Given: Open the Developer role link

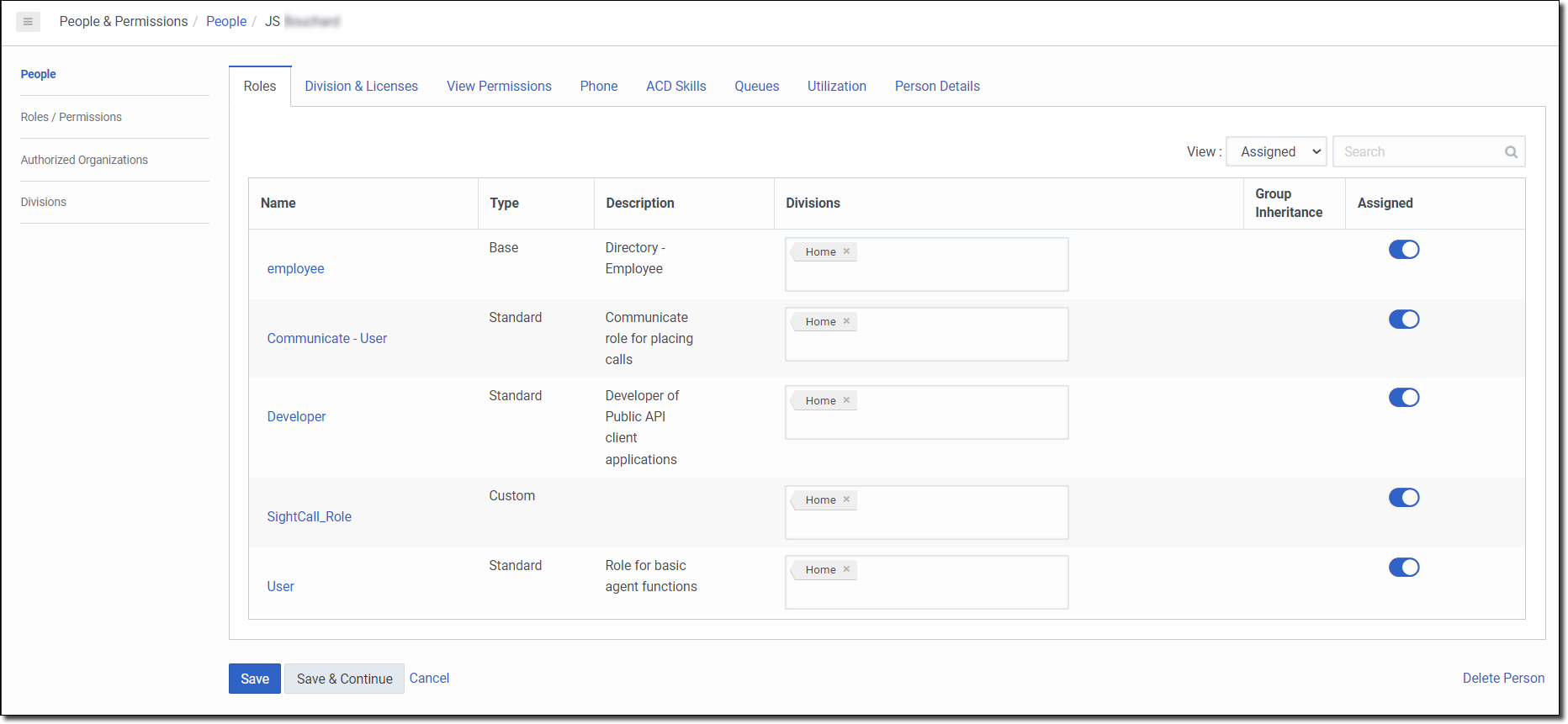Looking at the screenshot, I should pyautogui.click(x=296, y=417).
